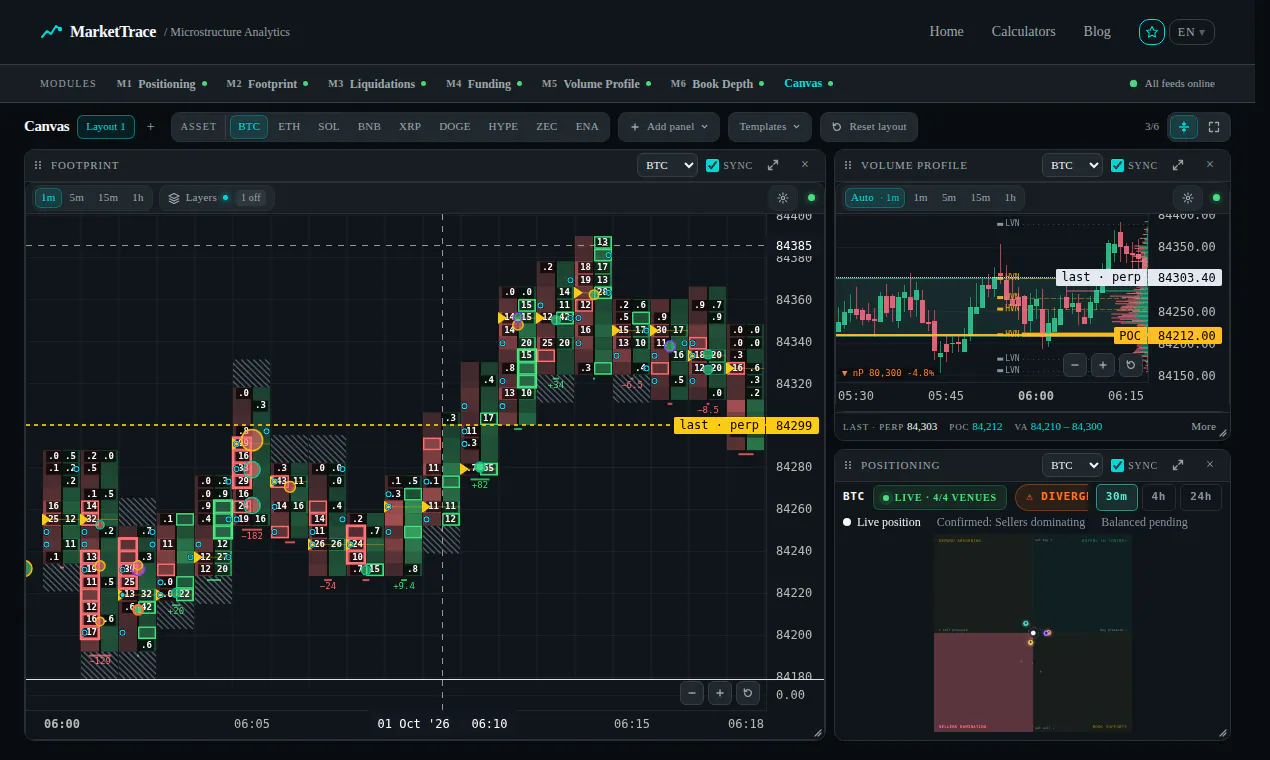Zoom out the Volume Profile chart

click(x=1075, y=365)
